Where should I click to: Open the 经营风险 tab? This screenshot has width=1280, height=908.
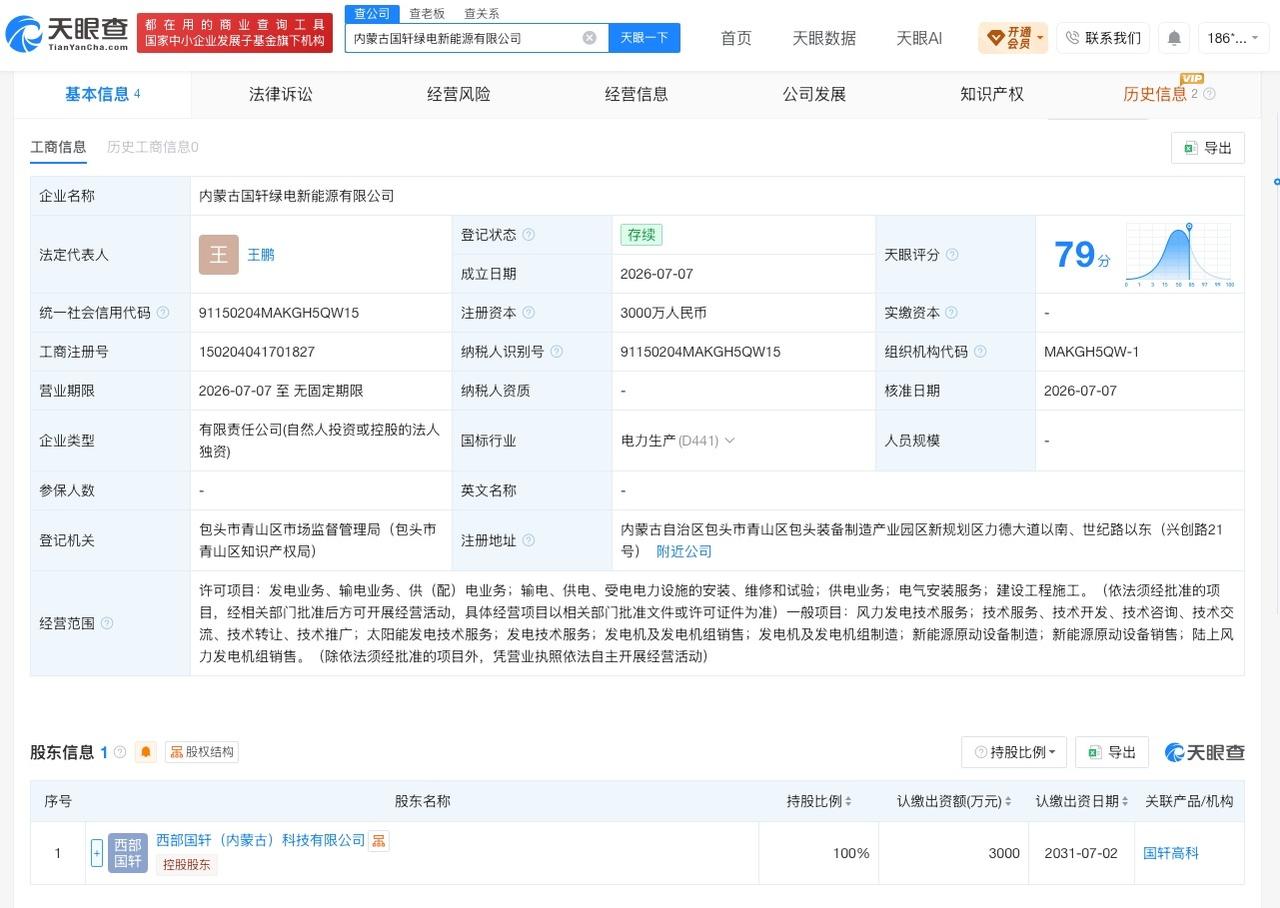[x=459, y=94]
